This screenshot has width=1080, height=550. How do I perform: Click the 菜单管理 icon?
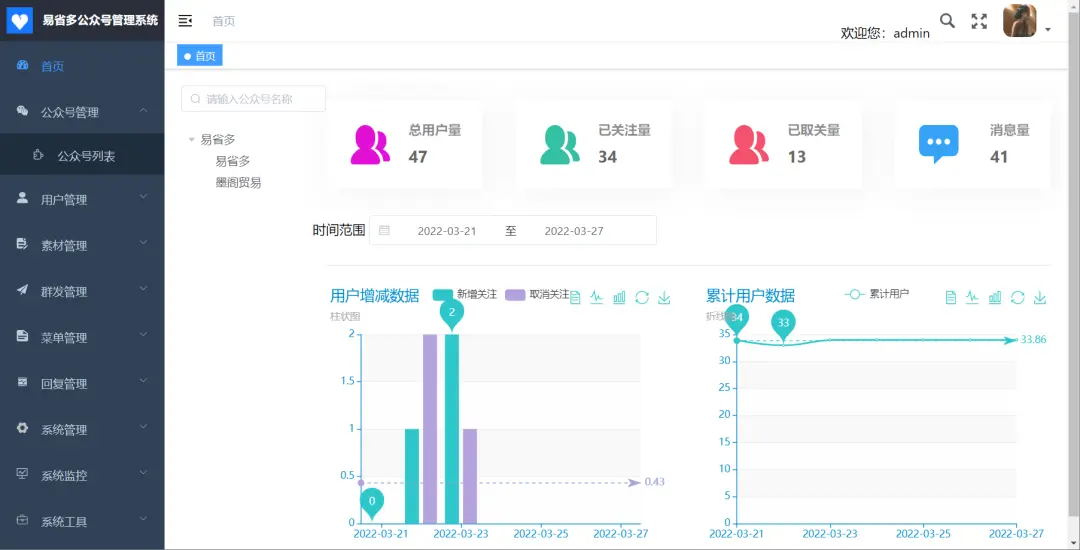click(22, 337)
